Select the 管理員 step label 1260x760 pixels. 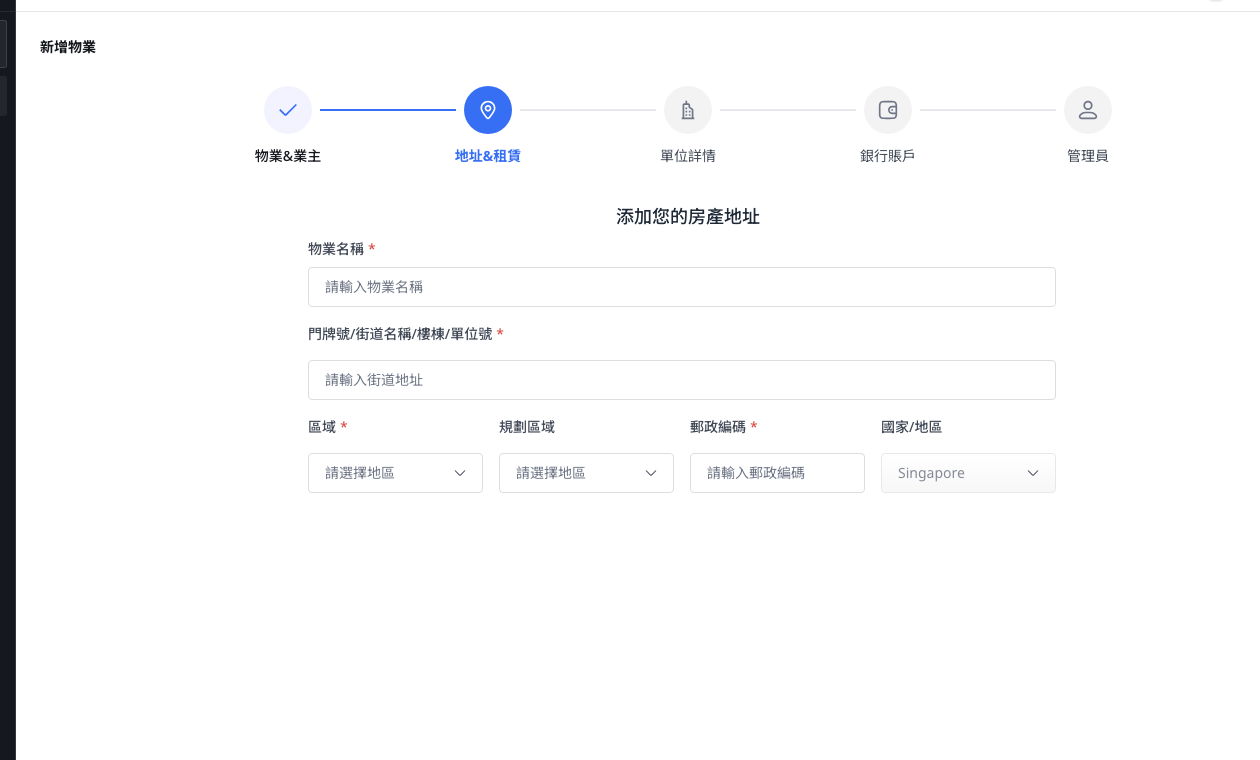1088,156
